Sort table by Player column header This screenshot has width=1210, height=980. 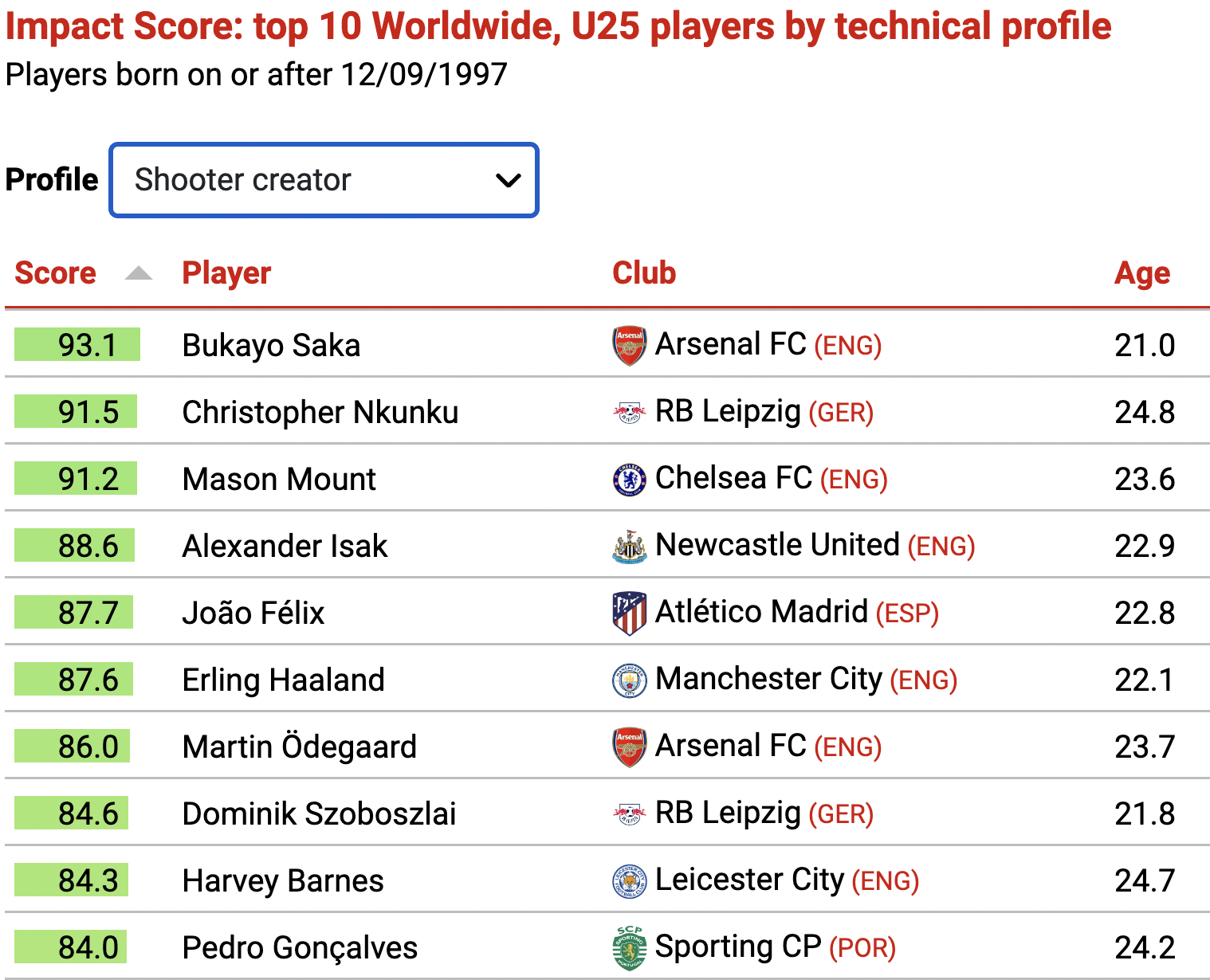click(x=226, y=273)
